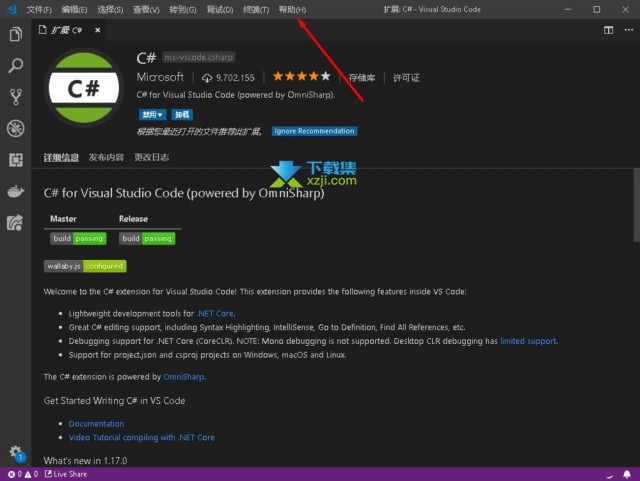The width and height of the screenshot is (640, 481).
Task: Open the .NET Core link in feature list
Action: point(216,314)
